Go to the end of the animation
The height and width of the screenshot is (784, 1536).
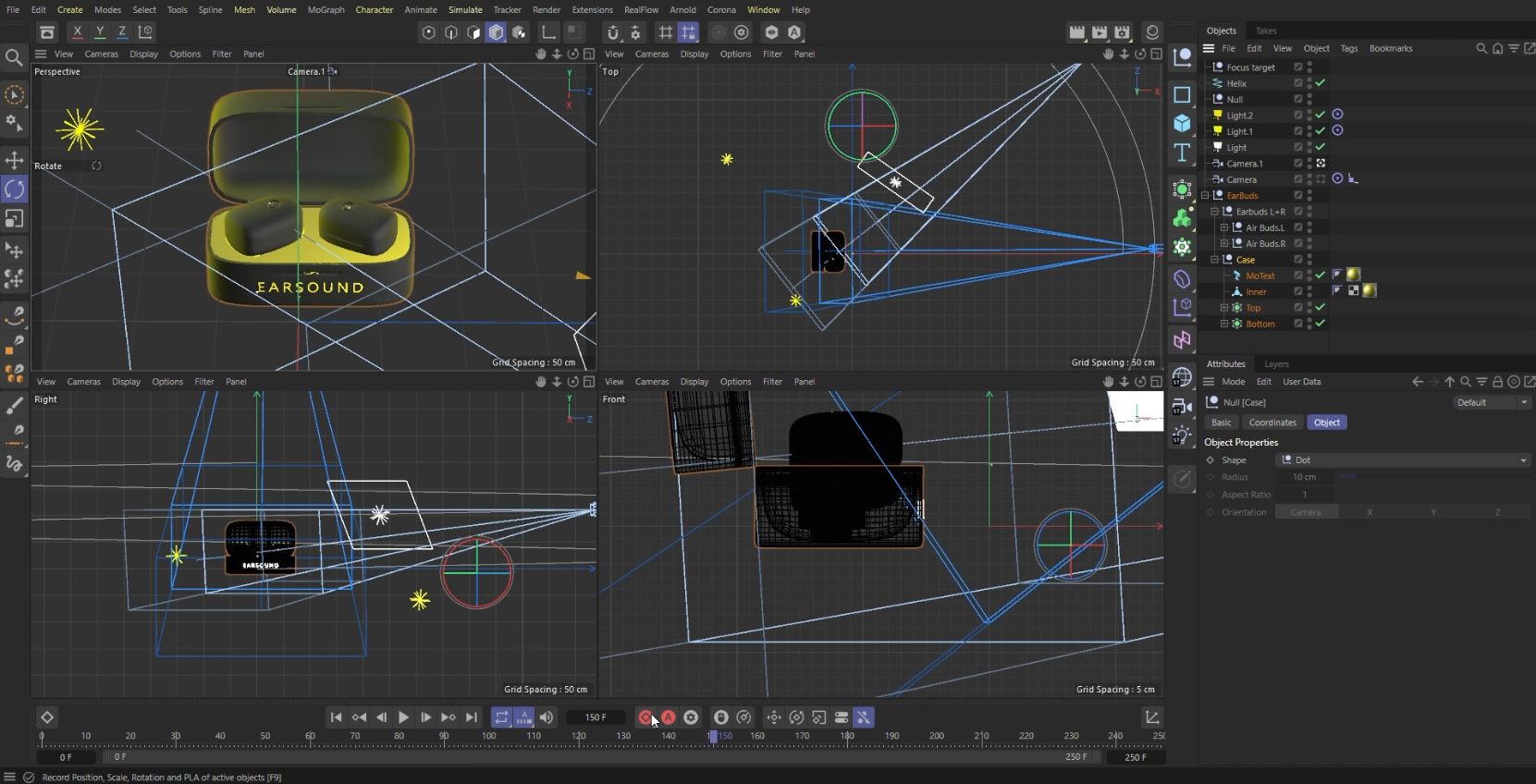pyautogui.click(x=472, y=717)
